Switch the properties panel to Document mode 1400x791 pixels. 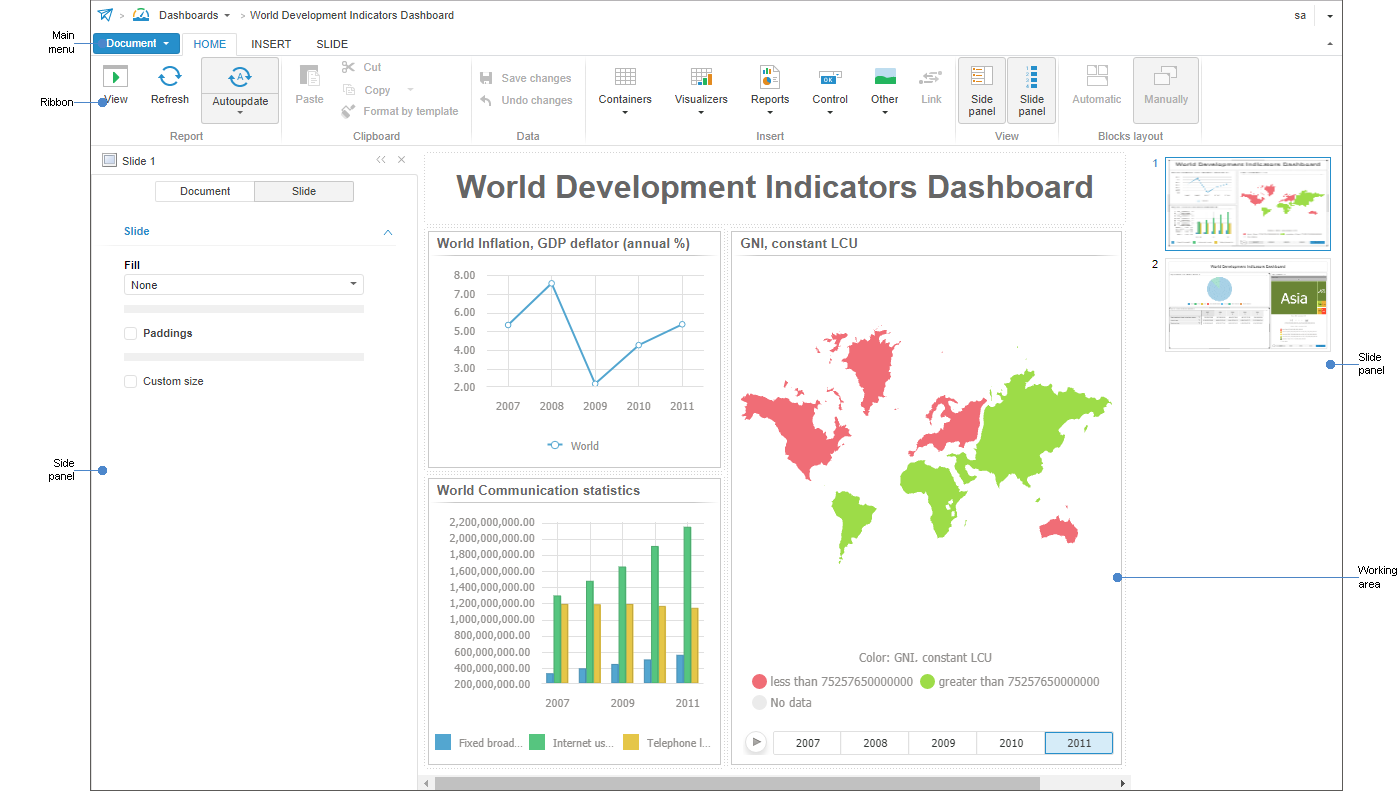tap(204, 190)
